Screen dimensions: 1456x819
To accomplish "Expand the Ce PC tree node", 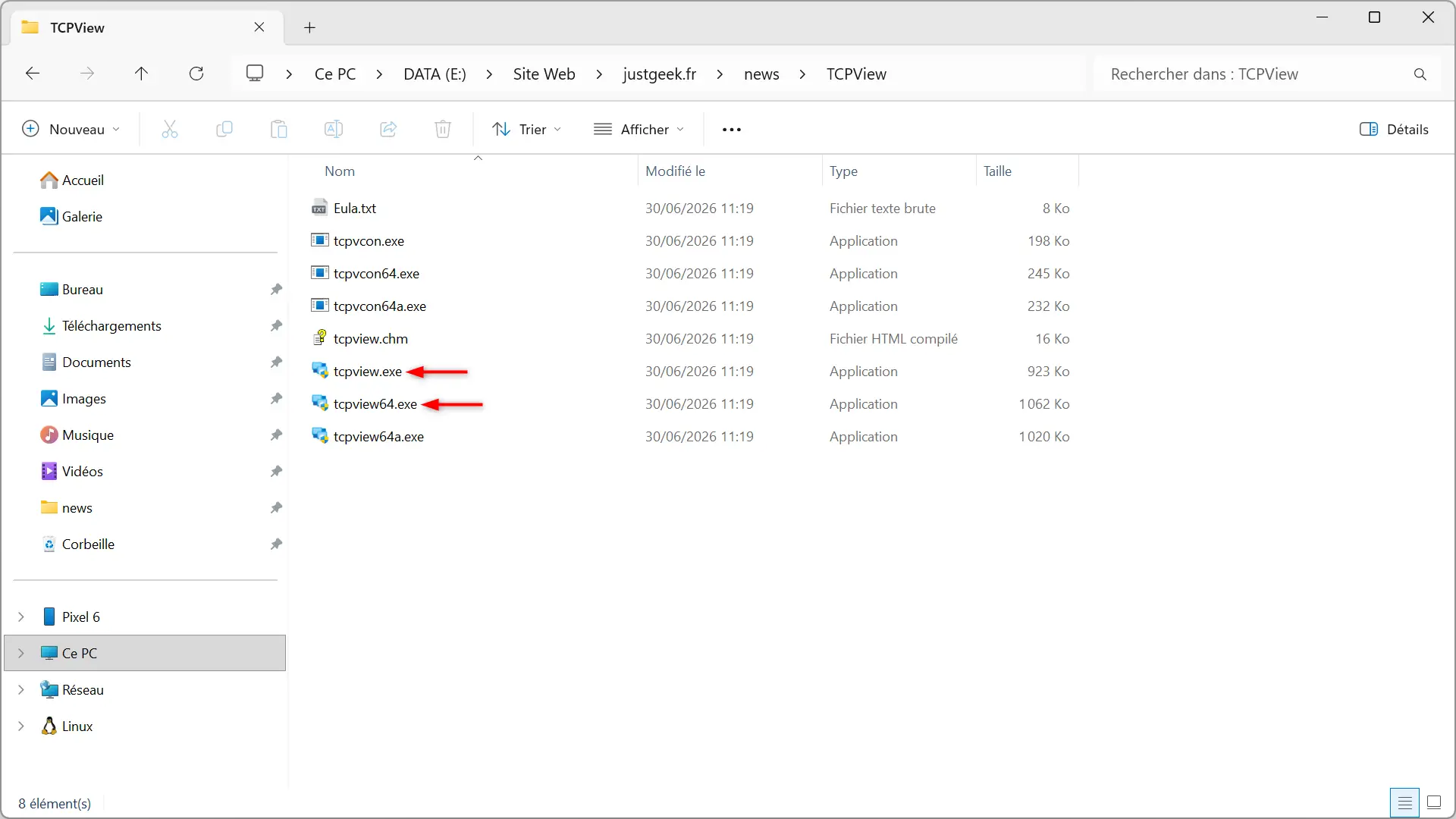I will click(21, 654).
